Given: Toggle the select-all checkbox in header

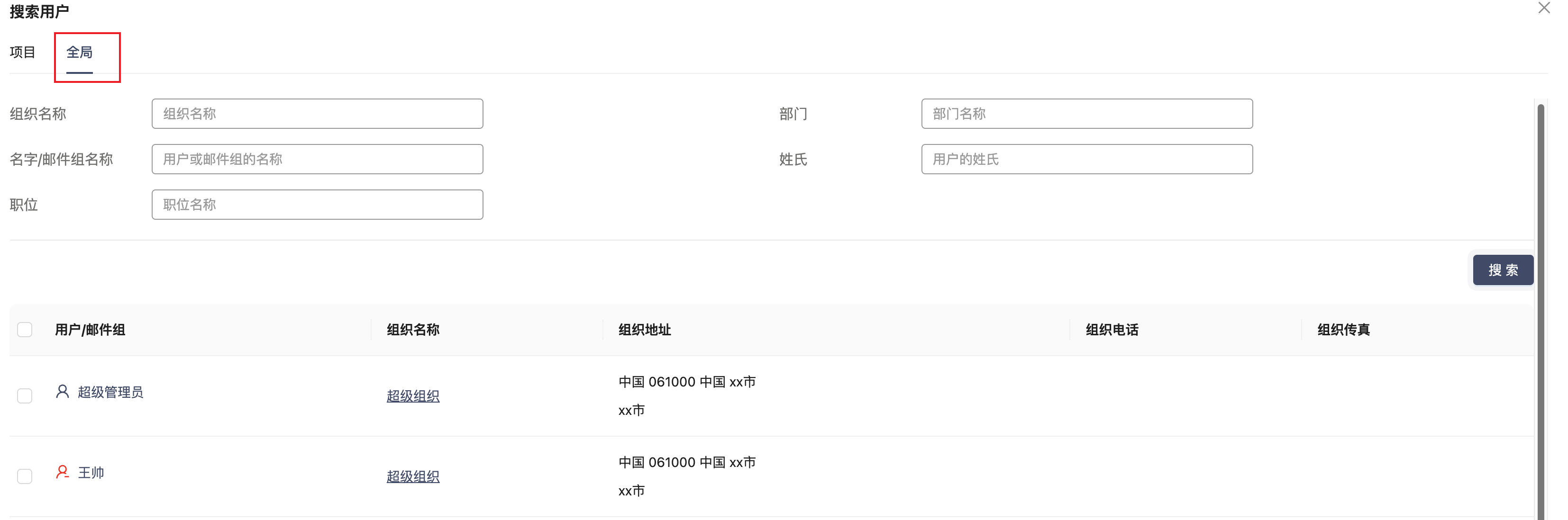Looking at the screenshot, I should (x=25, y=330).
